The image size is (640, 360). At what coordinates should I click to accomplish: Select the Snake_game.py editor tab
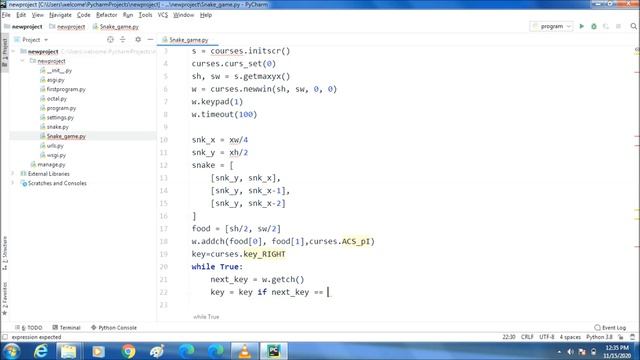[x=188, y=40]
